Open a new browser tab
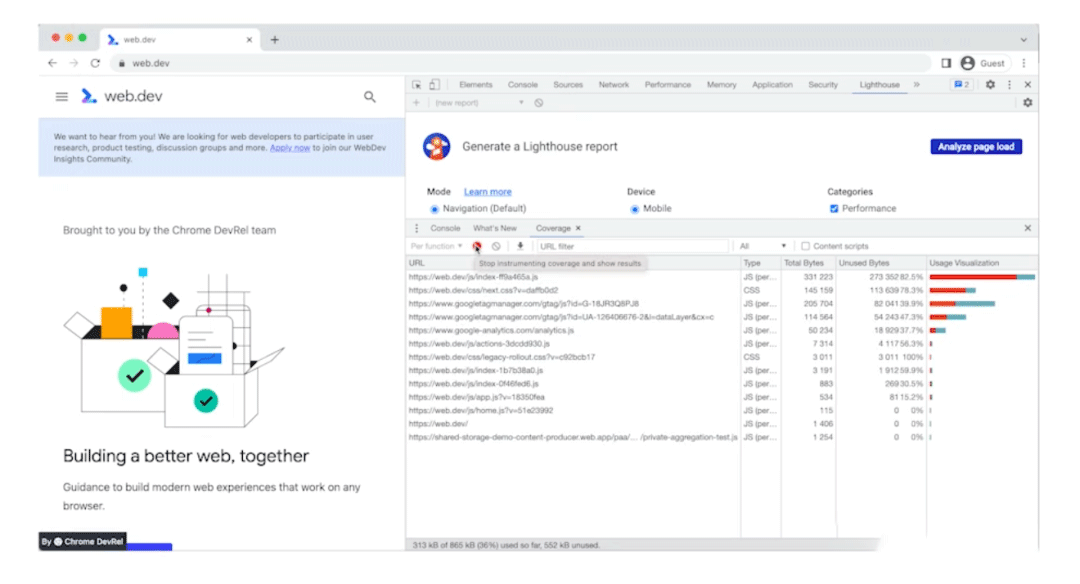Image resolution: width=1080 pixels, height=584 pixels. (275, 40)
